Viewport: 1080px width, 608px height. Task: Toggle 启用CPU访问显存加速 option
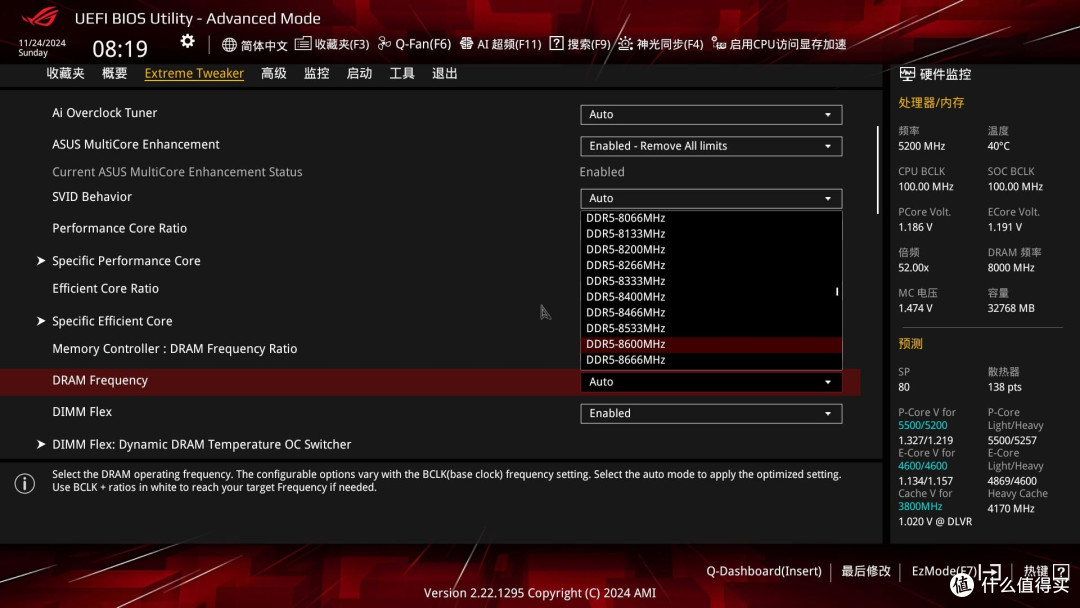779,44
